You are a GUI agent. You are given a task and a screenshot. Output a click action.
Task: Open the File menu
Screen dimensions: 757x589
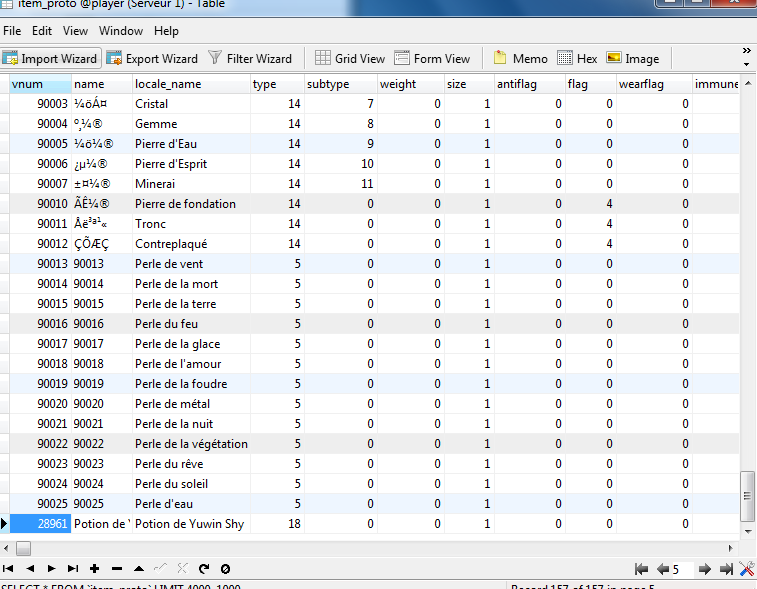coord(12,31)
